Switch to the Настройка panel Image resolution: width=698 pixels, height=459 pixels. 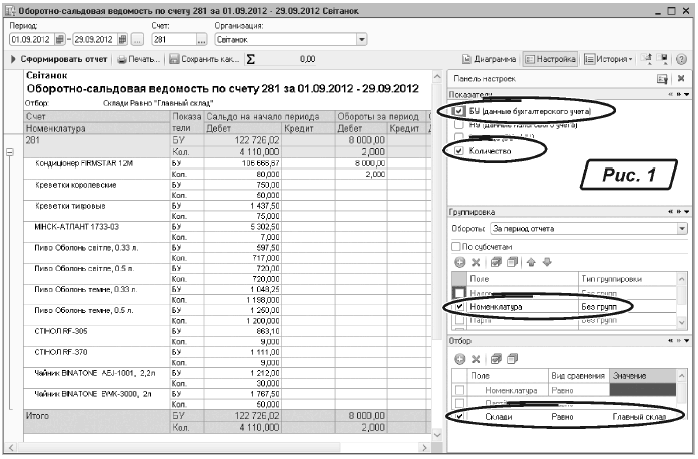pos(550,59)
